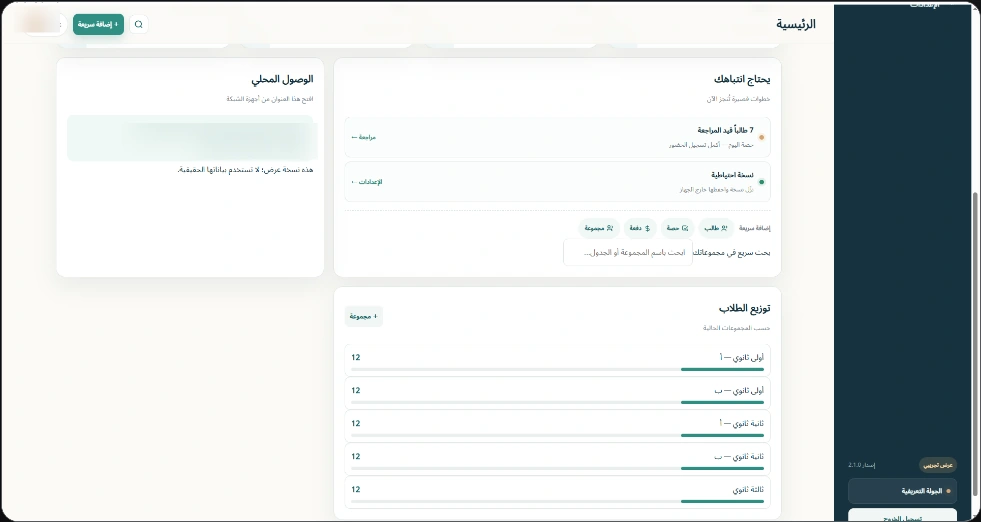Quick add a حصة chip
The width and height of the screenshot is (981, 522).
(677, 228)
